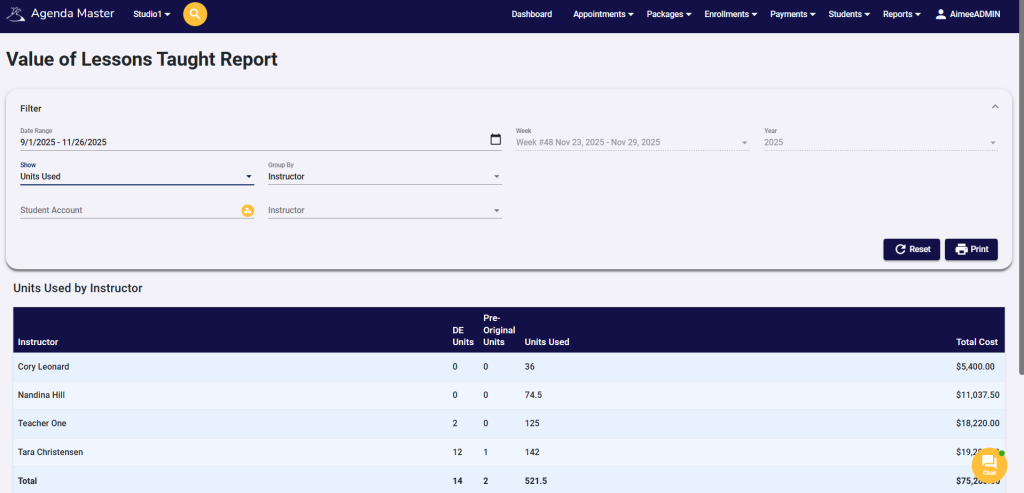This screenshot has height=493, width=1024.
Task: Open the calendar date picker icon
Action: click(495, 140)
